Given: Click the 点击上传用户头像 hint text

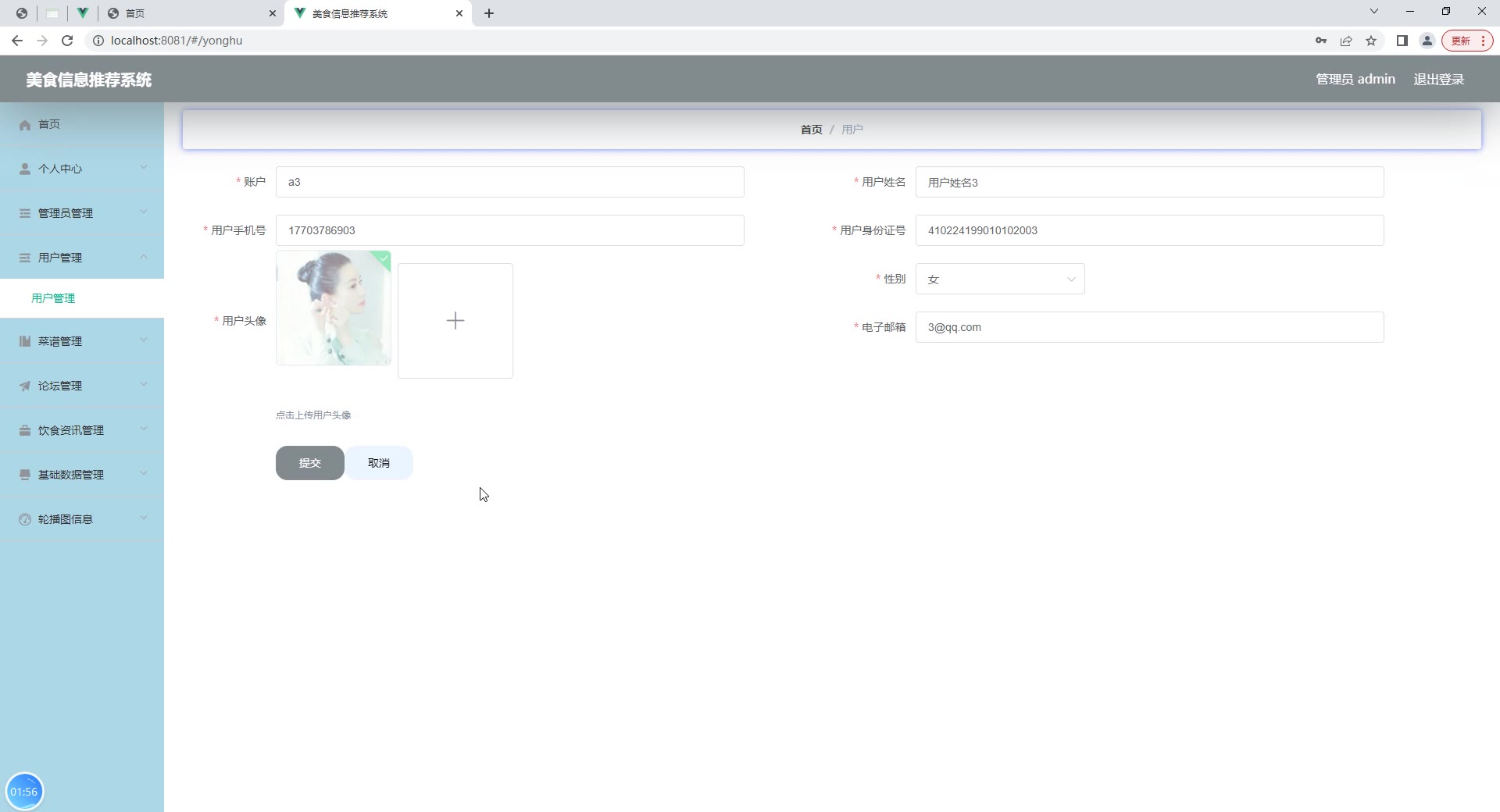Looking at the screenshot, I should click(x=313, y=415).
